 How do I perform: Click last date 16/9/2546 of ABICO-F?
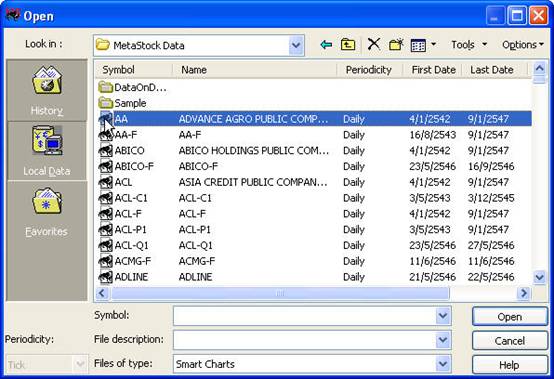[491, 166]
